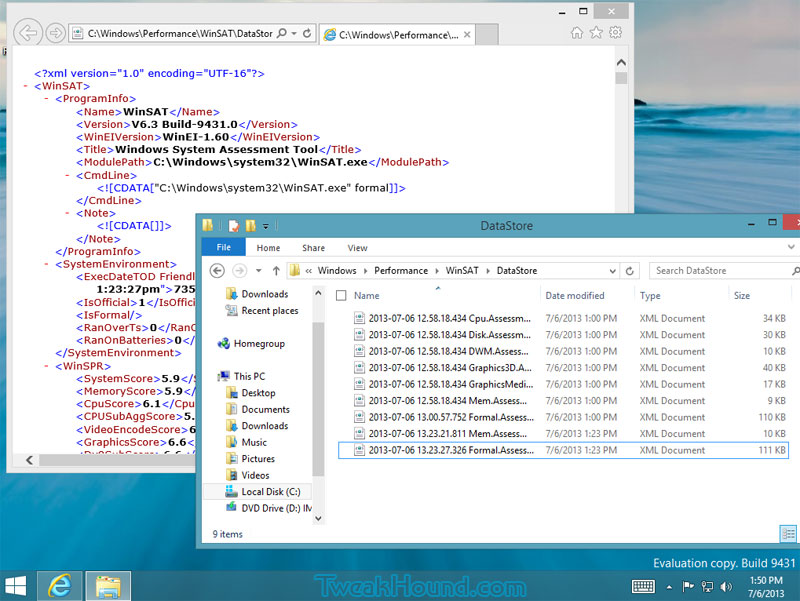
Task: Click Internet Explorer back arrow button
Action: (28, 33)
